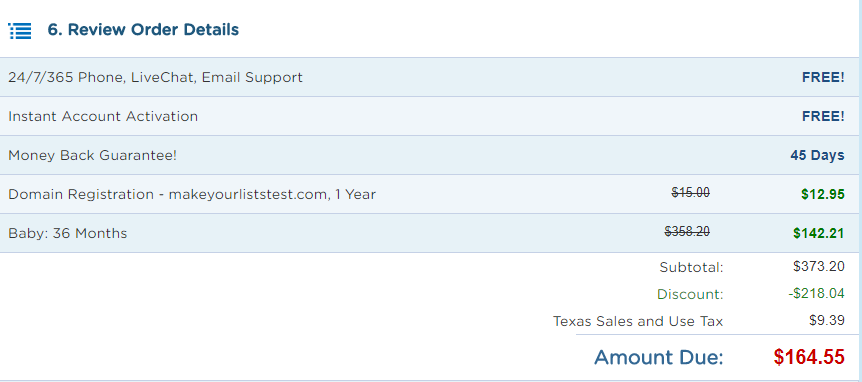Select the Instant Account Activation row
The image size is (862, 382).
click(429, 116)
